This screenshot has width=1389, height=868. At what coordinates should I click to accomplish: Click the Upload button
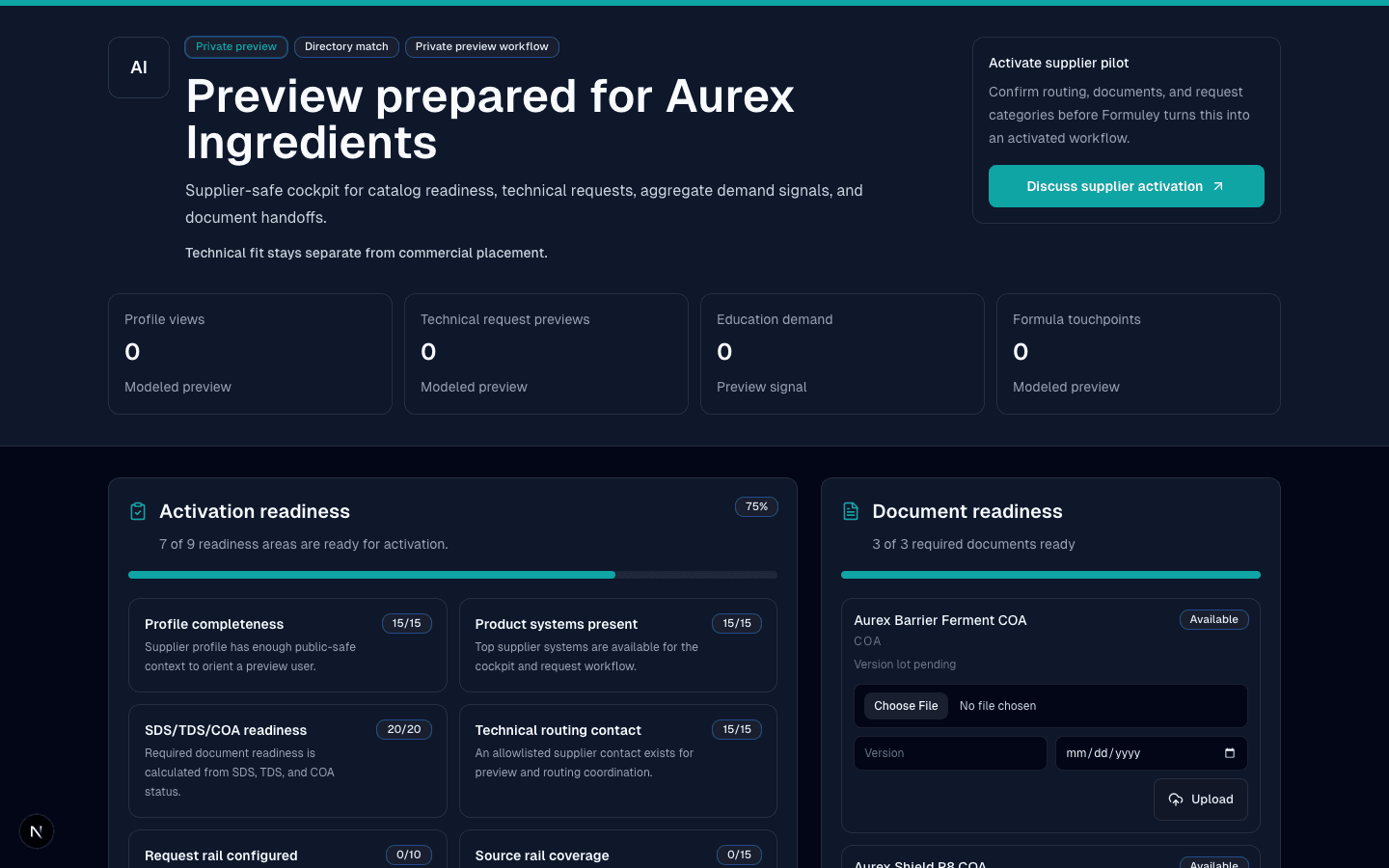coord(1201,800)
